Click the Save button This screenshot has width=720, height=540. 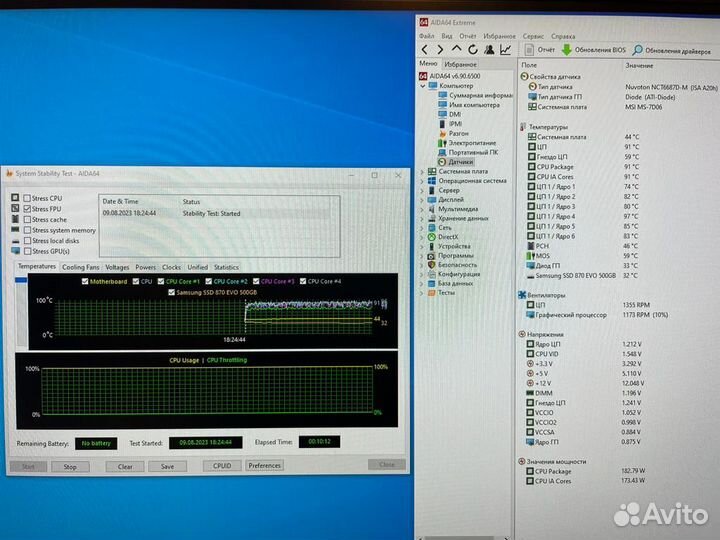[x=167, y=466]
